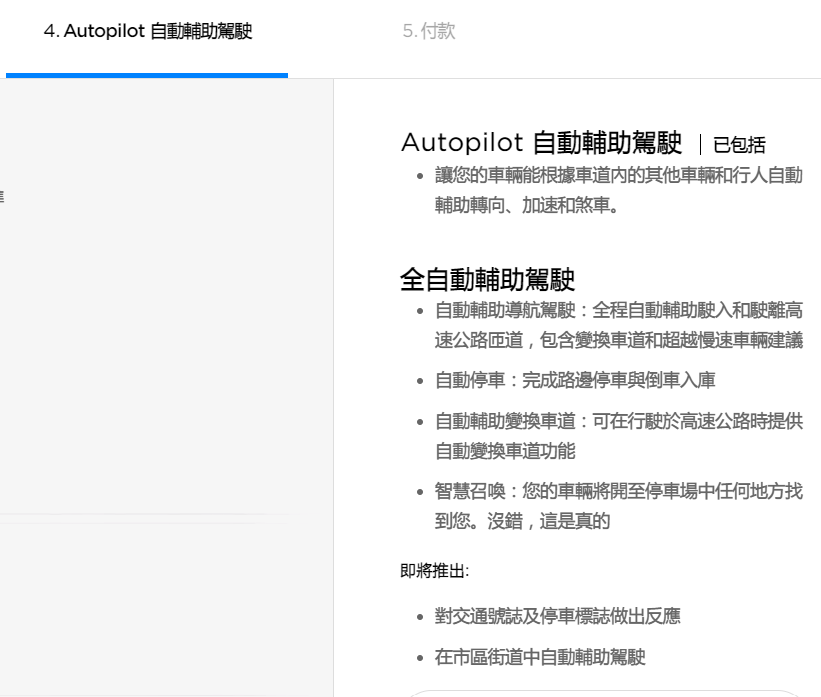Click the 自動輔助導航駕駛 bullet item
Screen dimensions: 821x697
[619, 325]
